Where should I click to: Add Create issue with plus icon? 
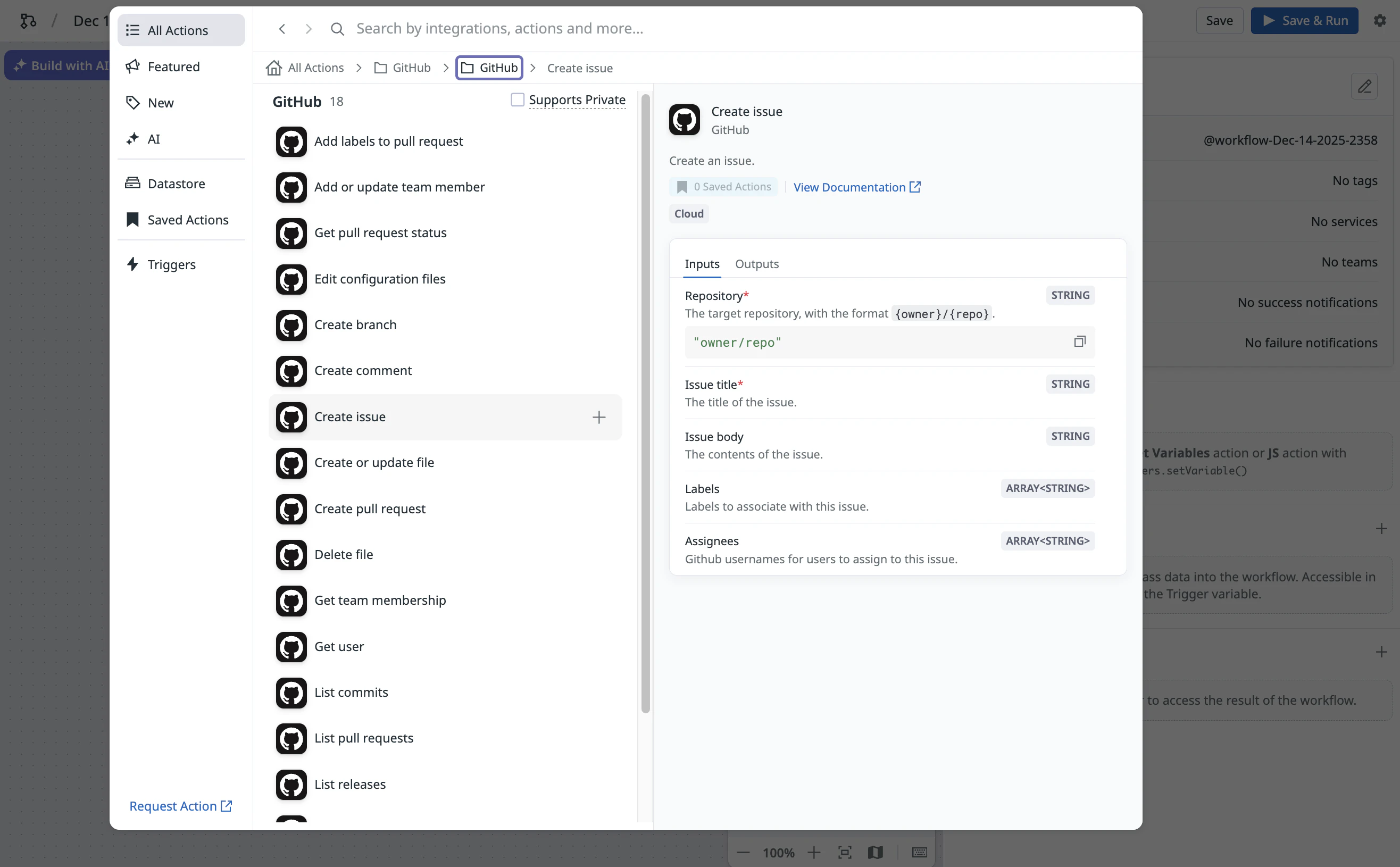tap(598, 417)
